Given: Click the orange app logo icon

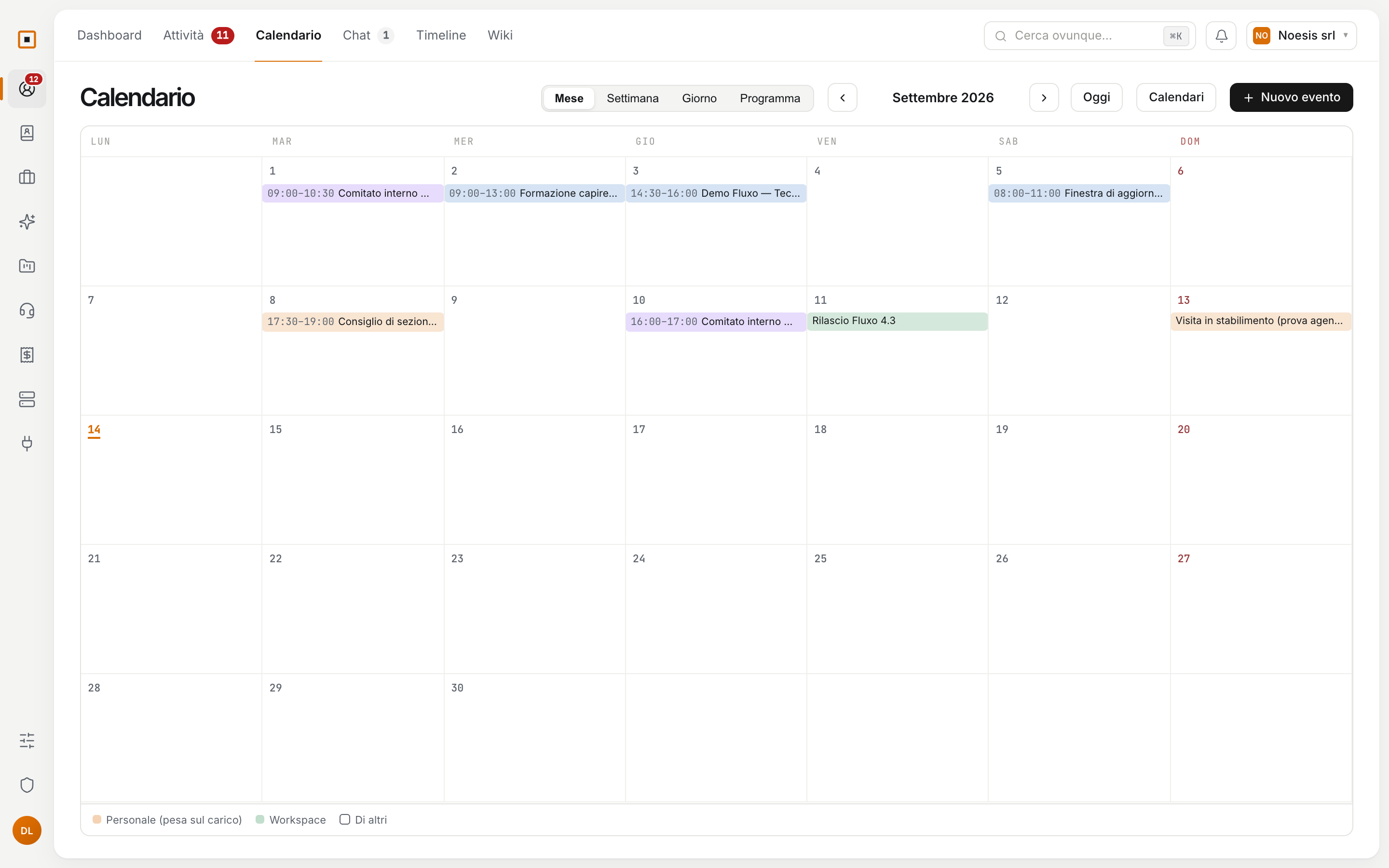Looking at the screenshot, I should click(x=27, y=39).
